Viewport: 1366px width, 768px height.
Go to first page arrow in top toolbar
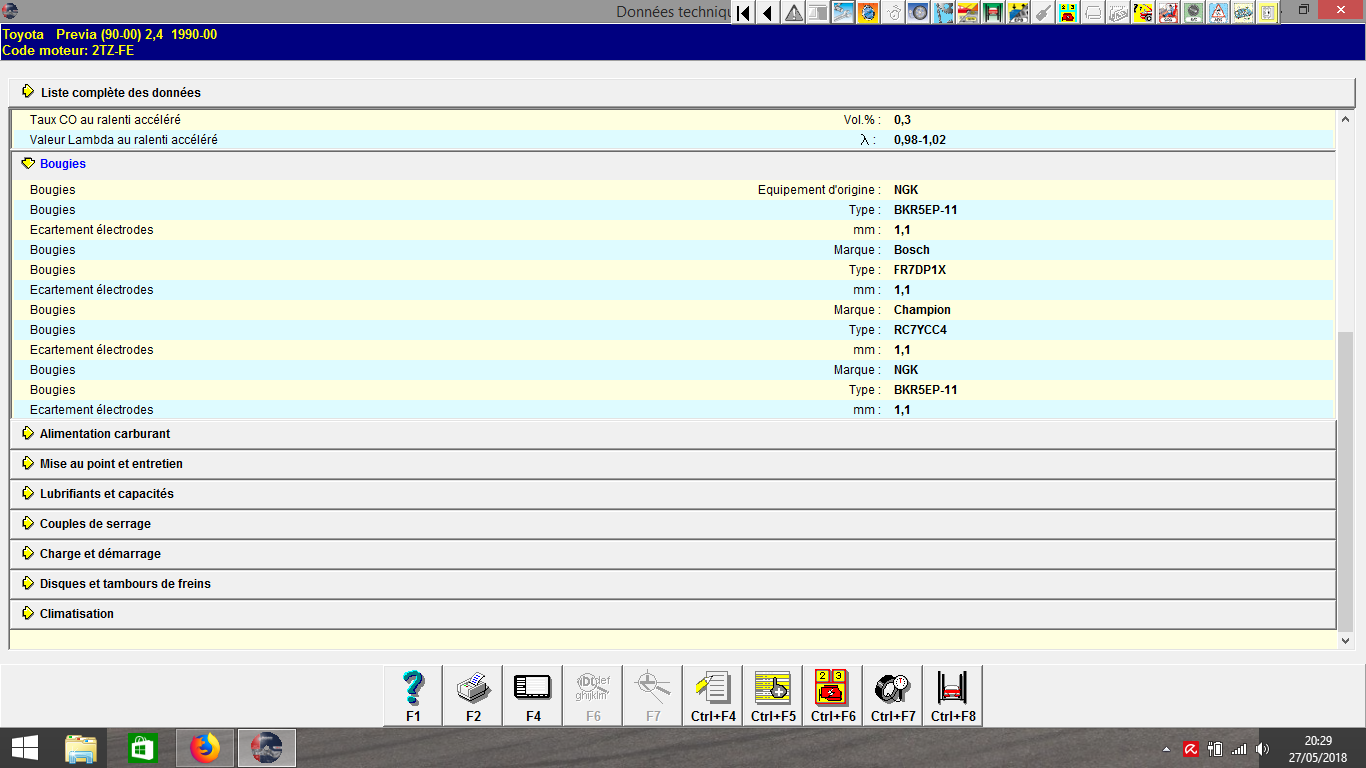(742, 13)
